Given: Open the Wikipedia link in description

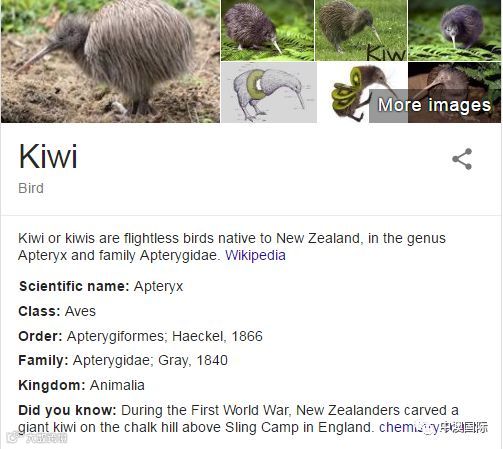Looking at the screenshot, I should tap(255, 256).
